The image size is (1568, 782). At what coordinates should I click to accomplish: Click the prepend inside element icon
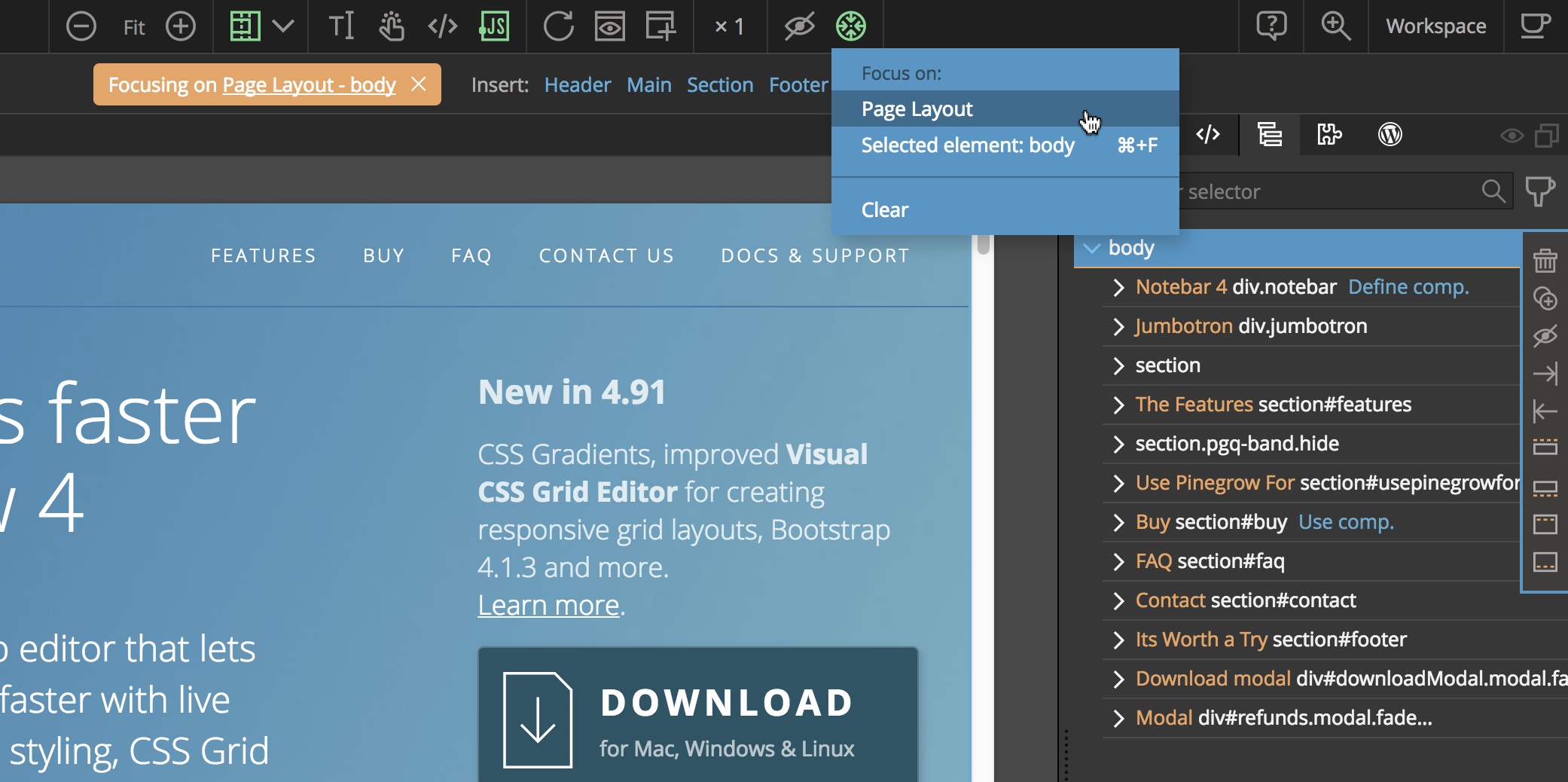point(1545,524)
